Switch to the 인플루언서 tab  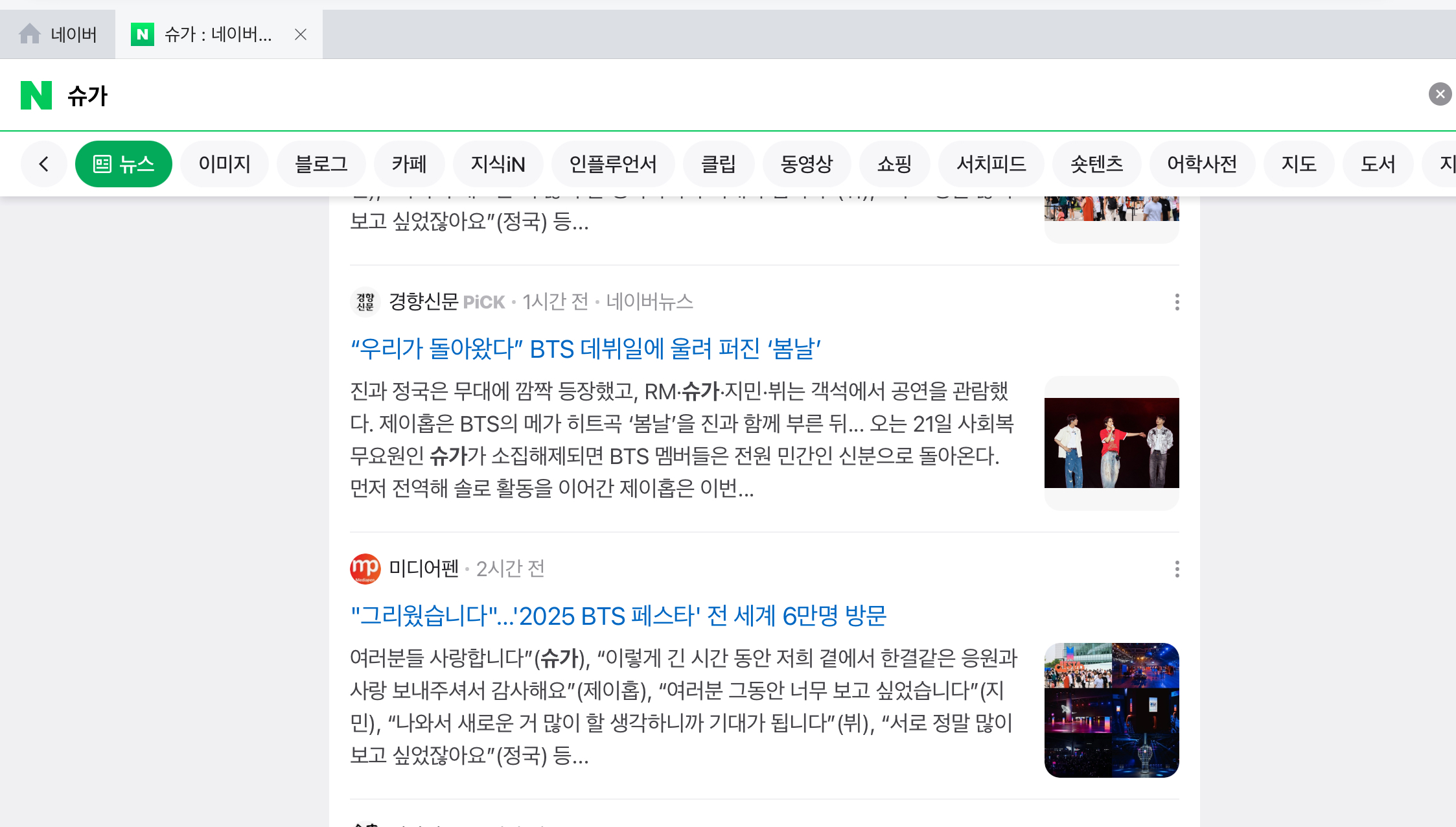tap(613, 164)
